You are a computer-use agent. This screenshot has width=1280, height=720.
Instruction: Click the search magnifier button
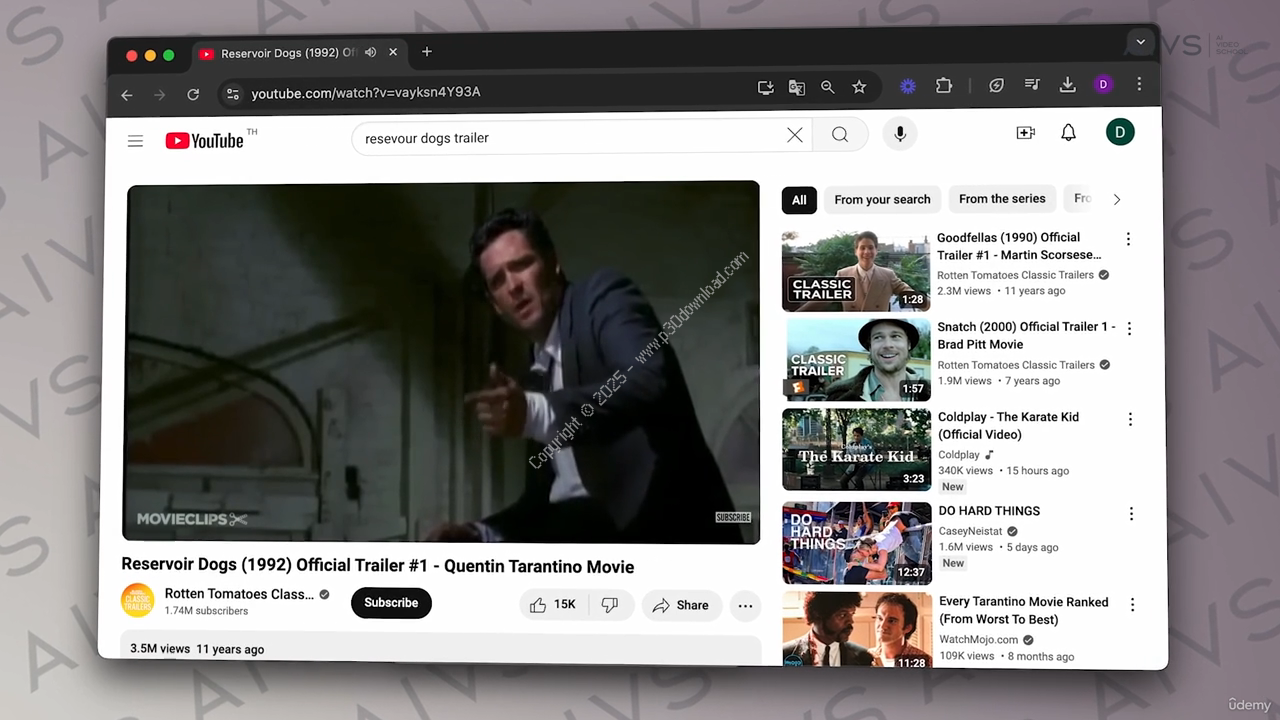[x=840, y=135]
